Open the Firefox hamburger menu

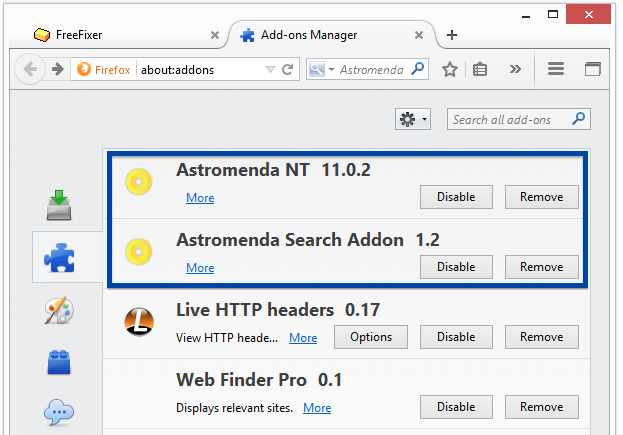coord(556,69)
